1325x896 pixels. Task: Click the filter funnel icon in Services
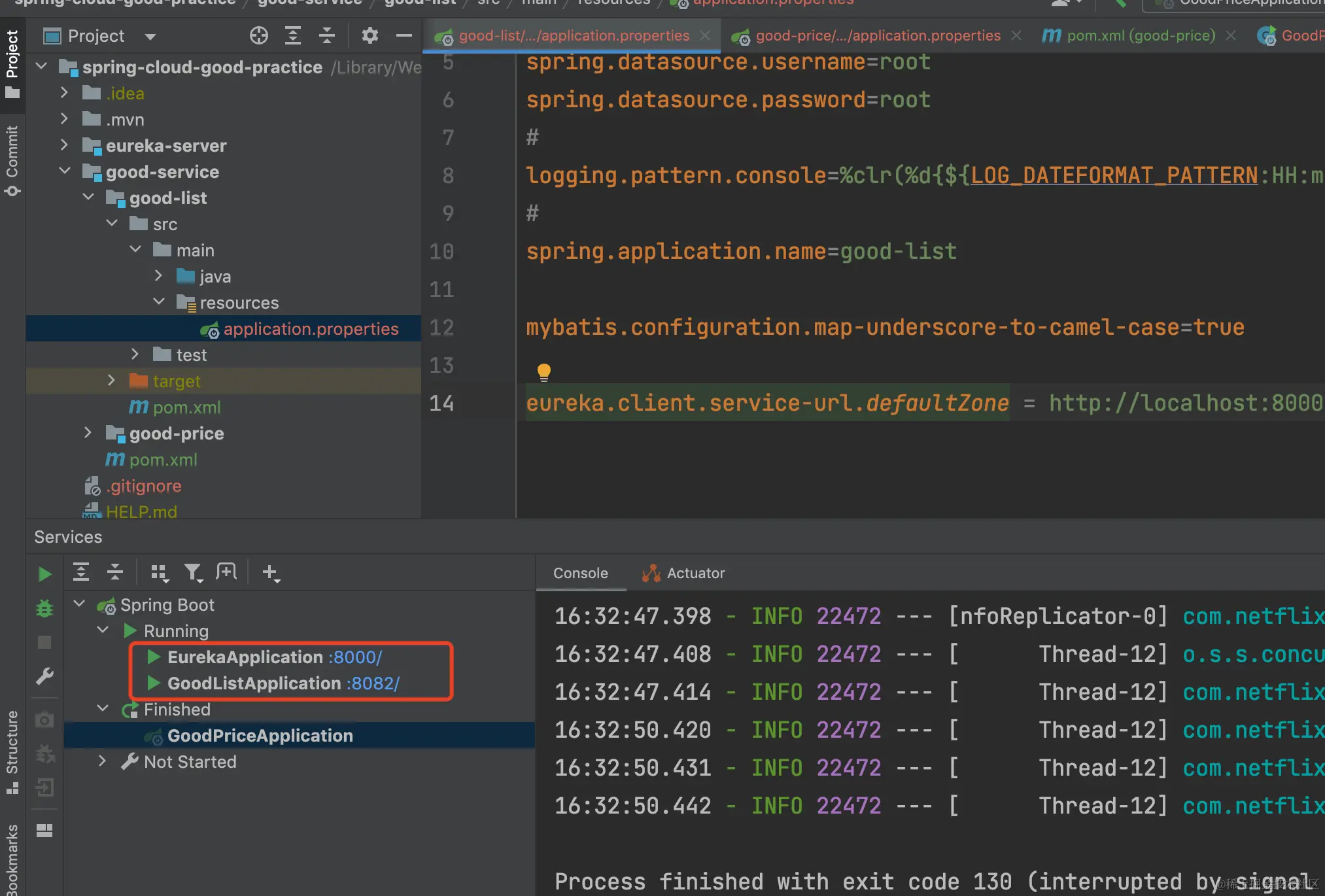click(x=193, y=573)
